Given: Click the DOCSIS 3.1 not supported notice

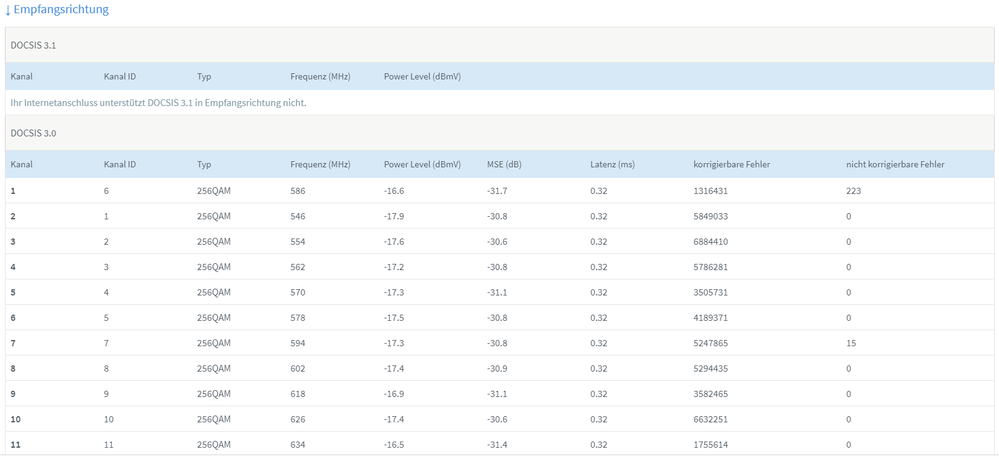Looking at the screenshot, I should coord(159,103).
